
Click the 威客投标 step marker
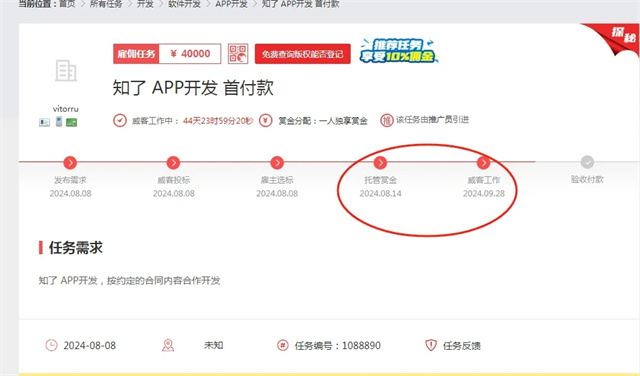[173, 162]
